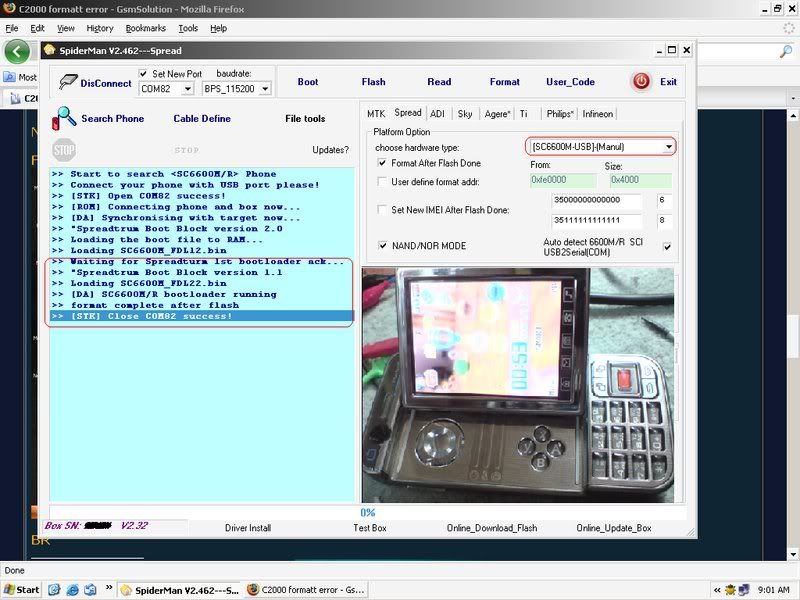The image size is (800, 600).
Task: Click the SpiderMan window title icon
Action: 49,50
